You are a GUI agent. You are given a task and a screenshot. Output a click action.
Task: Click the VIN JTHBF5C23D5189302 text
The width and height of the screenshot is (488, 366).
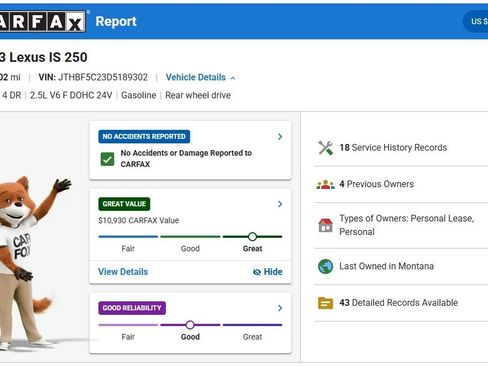click(x=93, y=77)
